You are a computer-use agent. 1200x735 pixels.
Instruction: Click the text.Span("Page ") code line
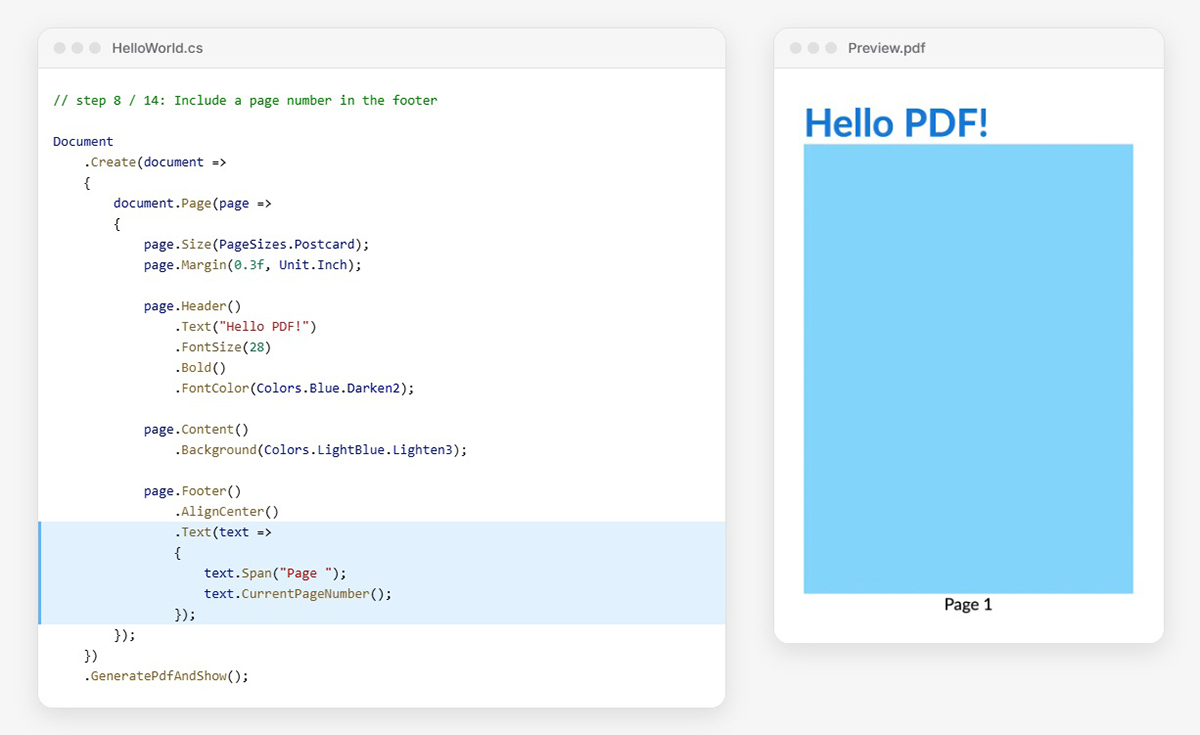[275, 573]
